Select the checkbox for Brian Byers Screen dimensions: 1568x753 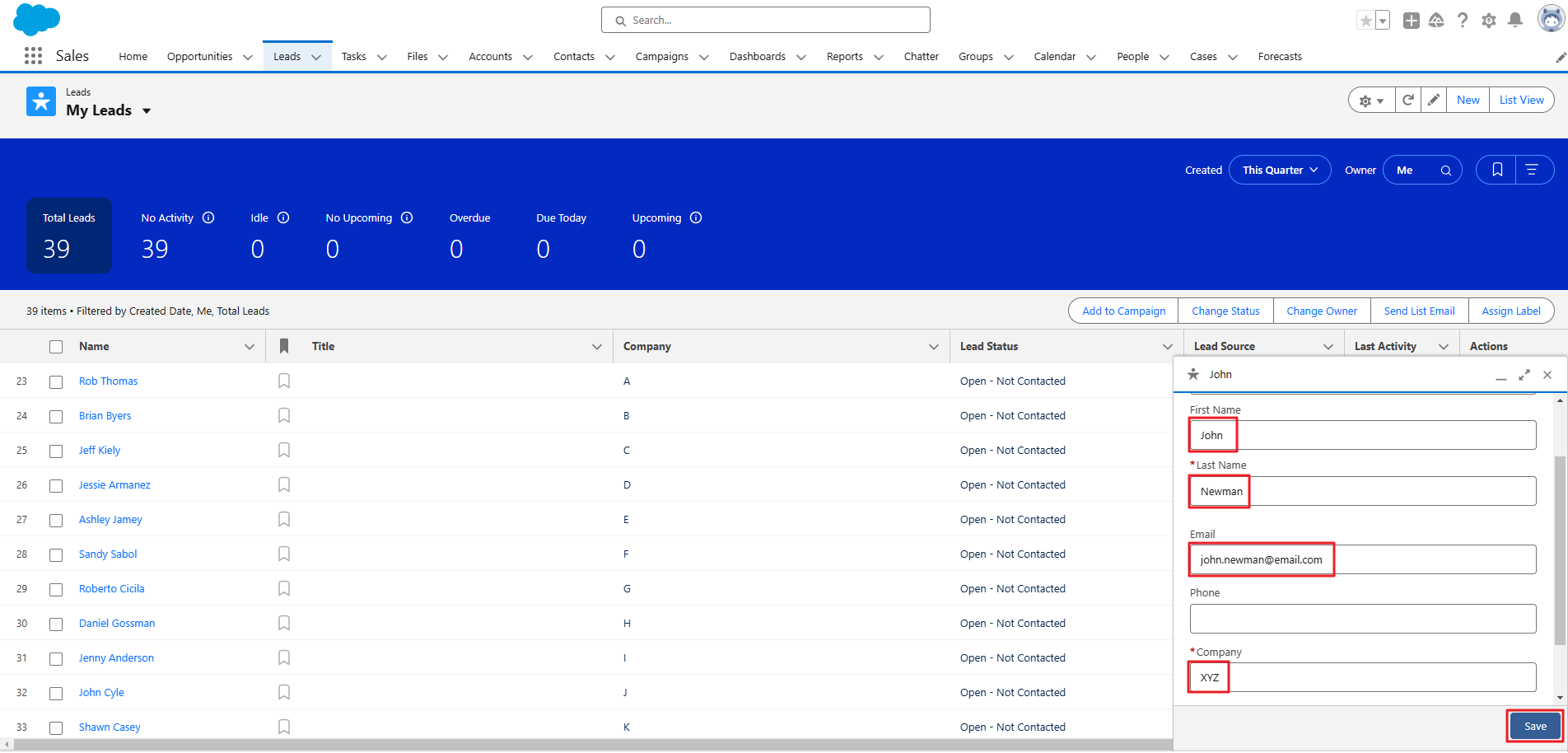click(56, 417)
